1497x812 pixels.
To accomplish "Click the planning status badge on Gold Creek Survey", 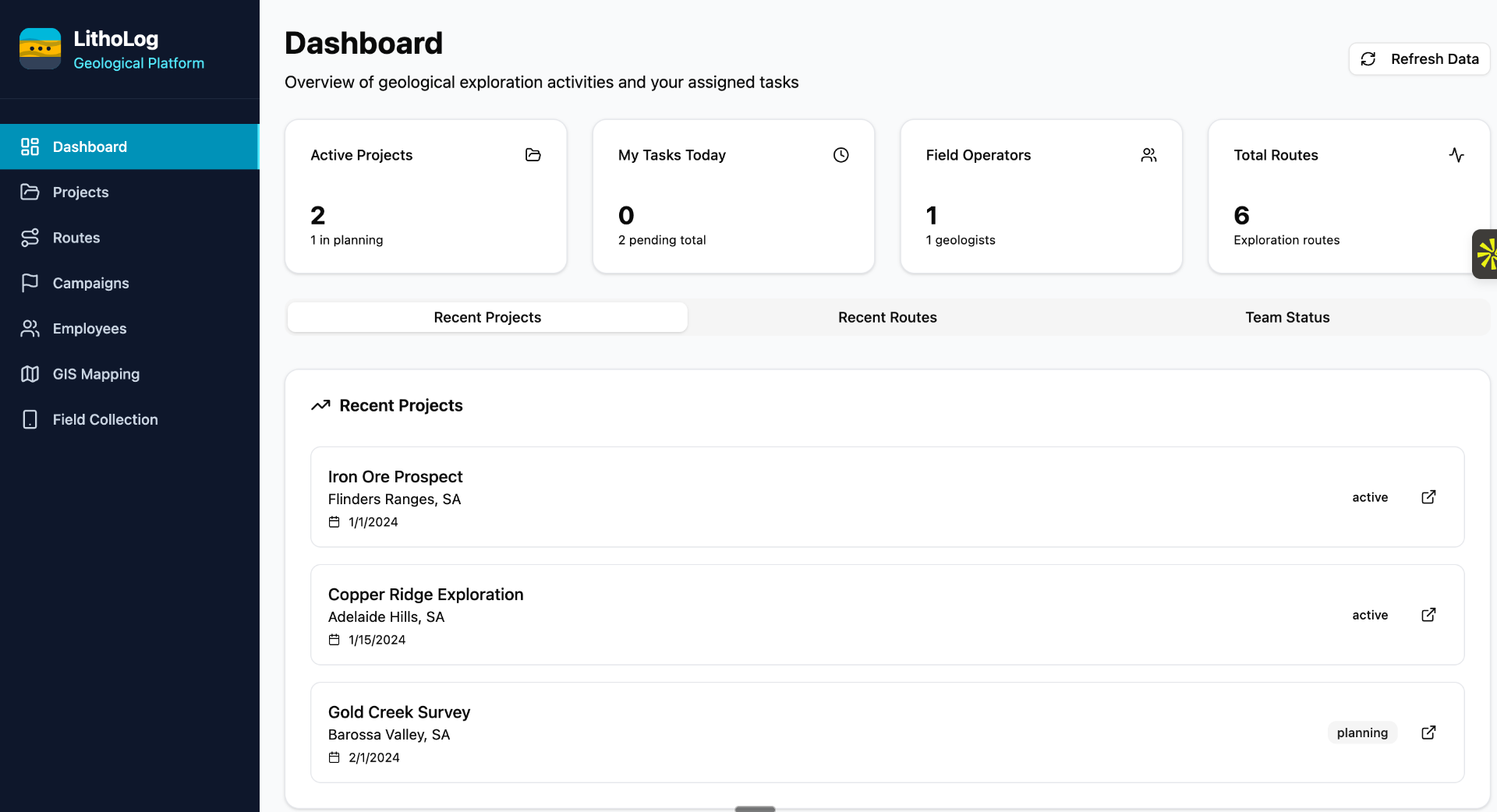I will click(x=1361, y=733).
